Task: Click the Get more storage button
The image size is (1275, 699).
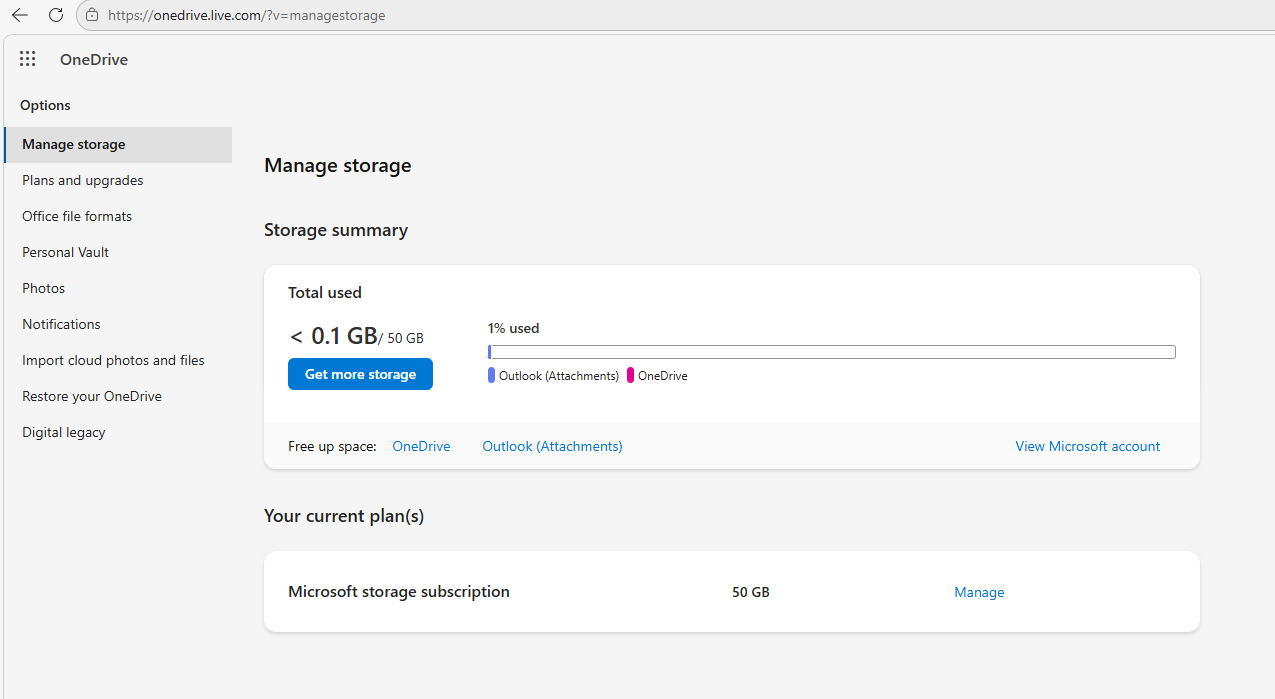Action: click(360, 374)
